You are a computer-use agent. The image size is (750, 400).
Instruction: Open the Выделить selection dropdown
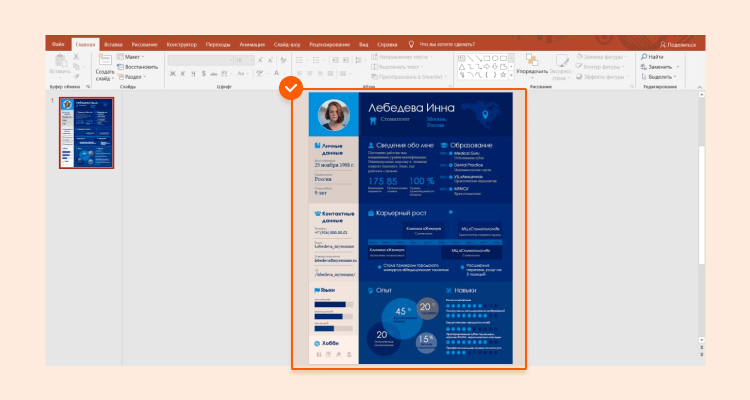coord(660,77)
